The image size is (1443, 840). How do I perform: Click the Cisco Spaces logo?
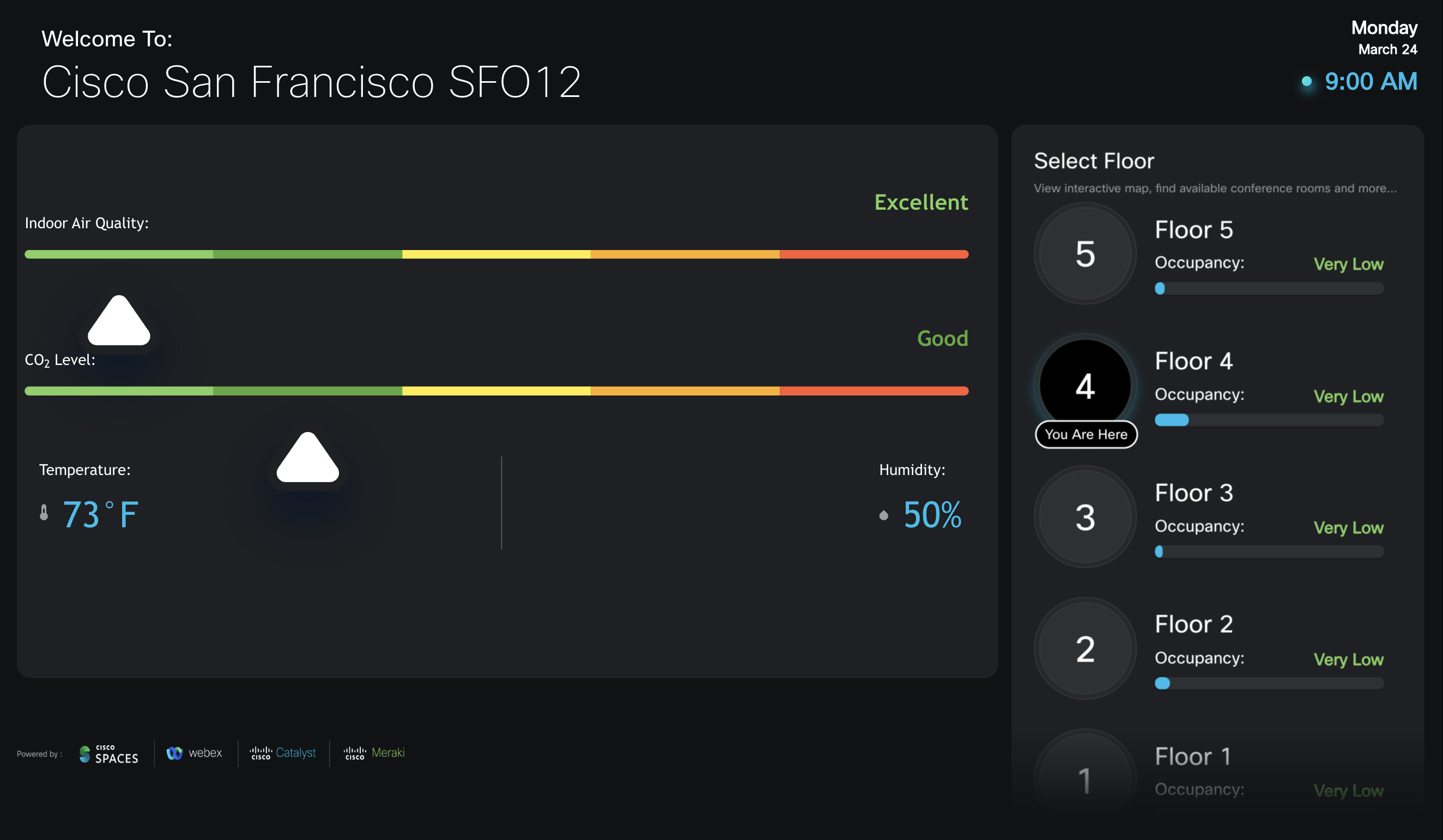[108, 753]
